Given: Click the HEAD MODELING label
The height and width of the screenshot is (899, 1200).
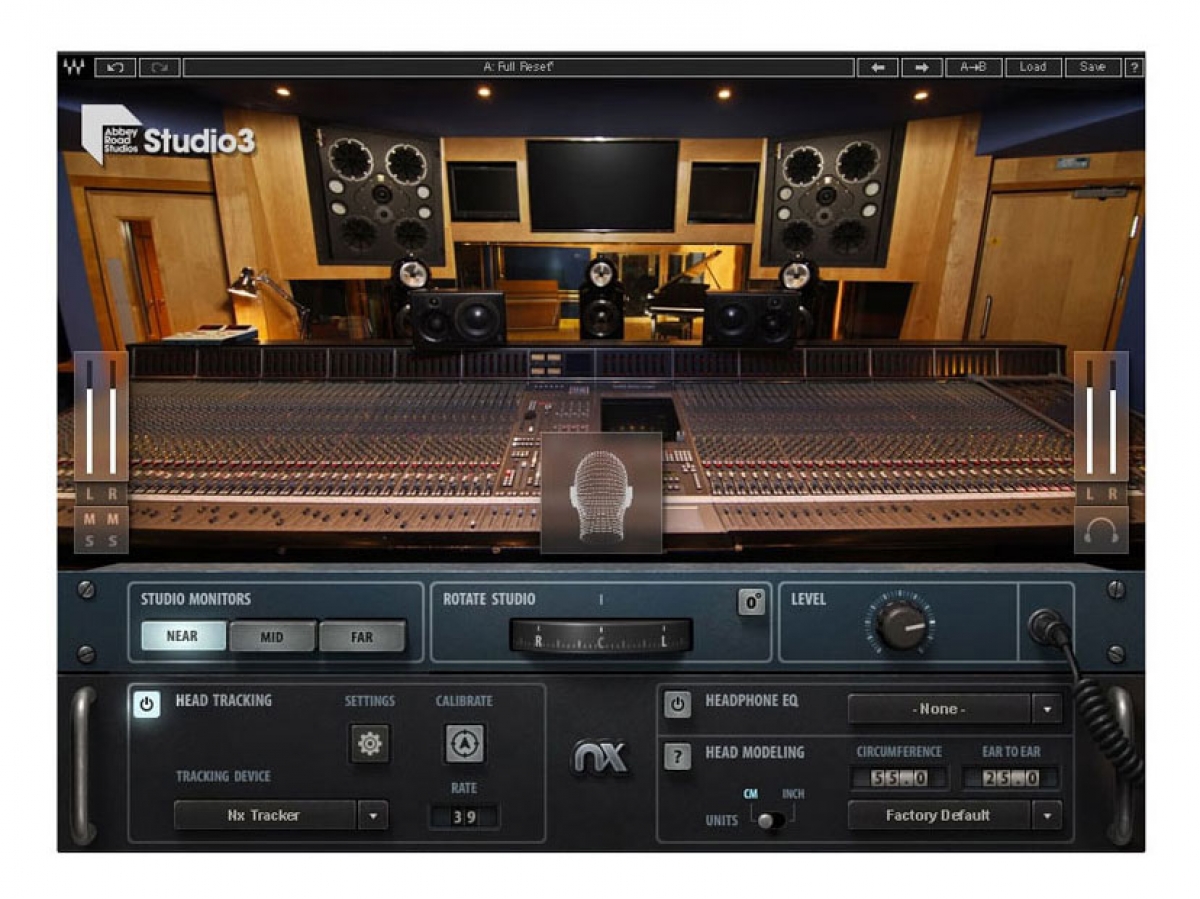Looking at the screenshot, I should tap(755, 752).
